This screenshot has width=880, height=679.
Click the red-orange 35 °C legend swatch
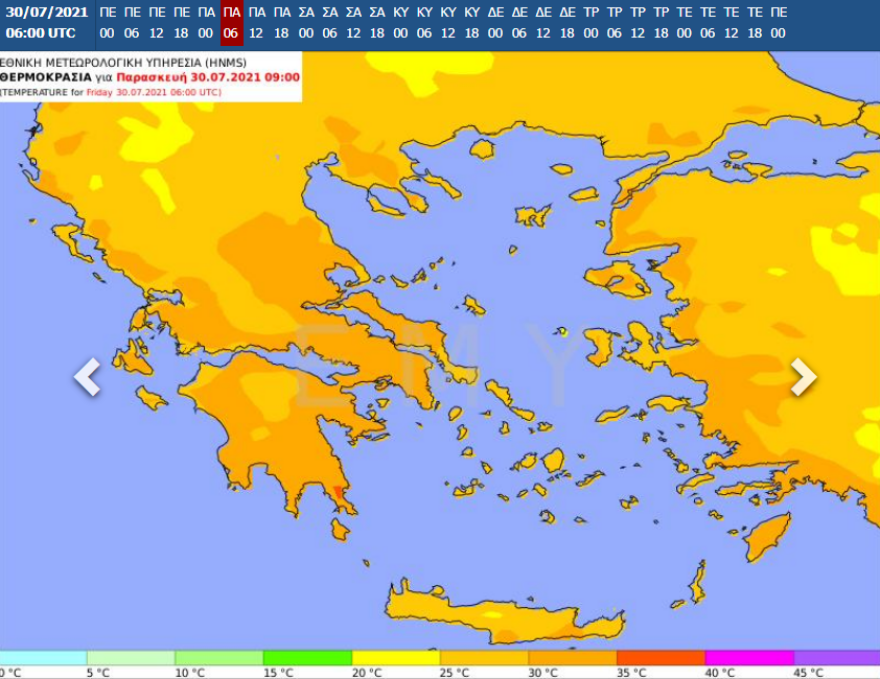point(660,658)
